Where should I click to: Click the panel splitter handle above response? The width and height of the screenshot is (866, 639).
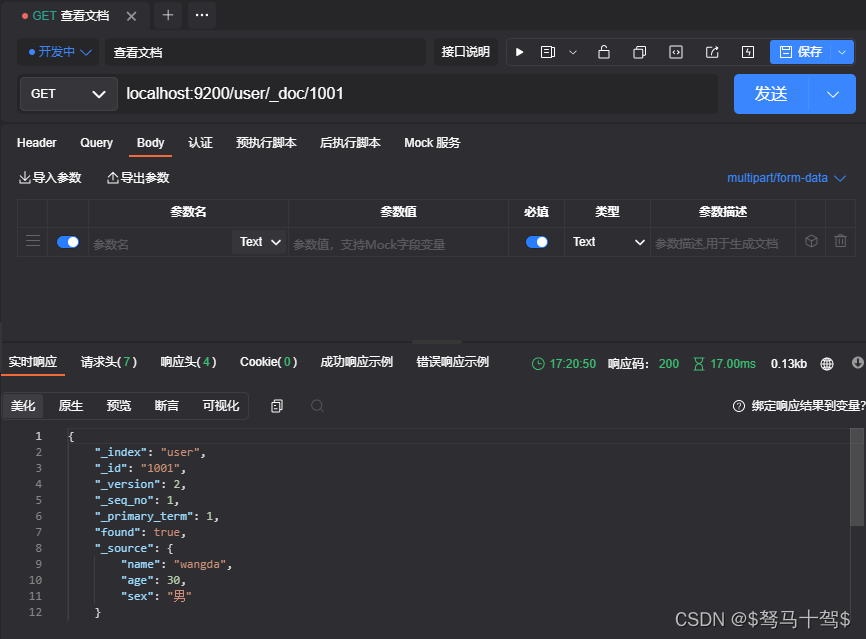tap(437, 342)
